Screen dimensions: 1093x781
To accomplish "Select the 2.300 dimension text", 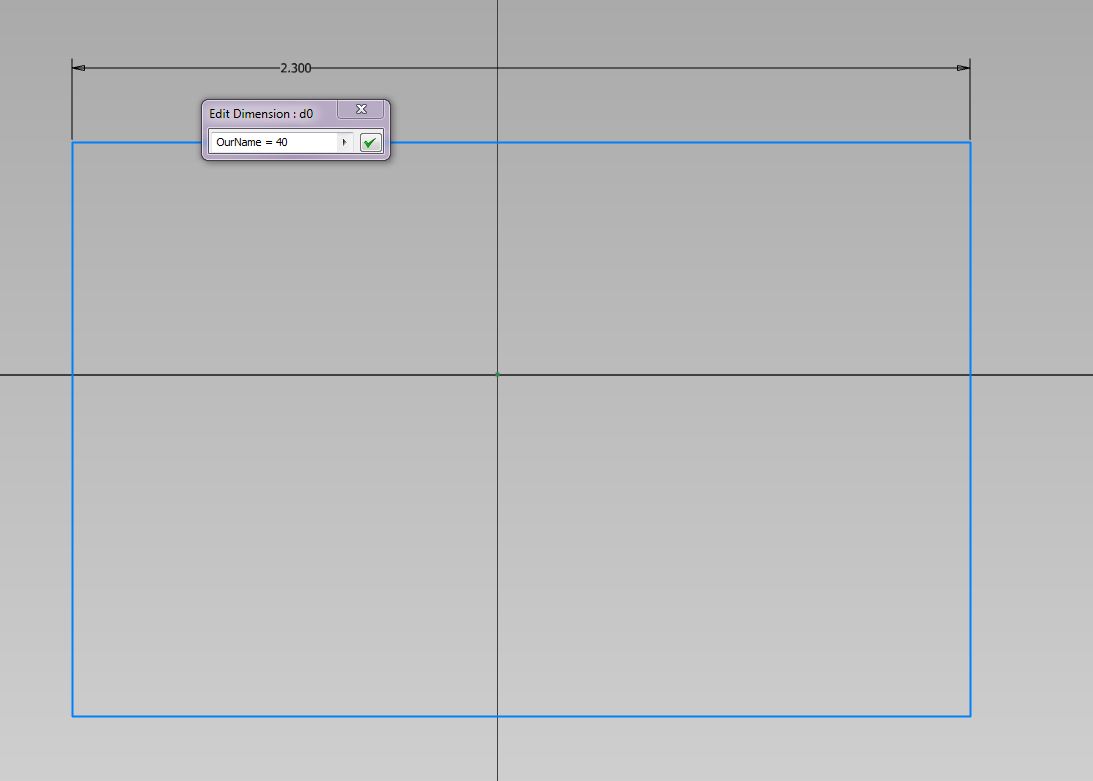I will [297, 68].
